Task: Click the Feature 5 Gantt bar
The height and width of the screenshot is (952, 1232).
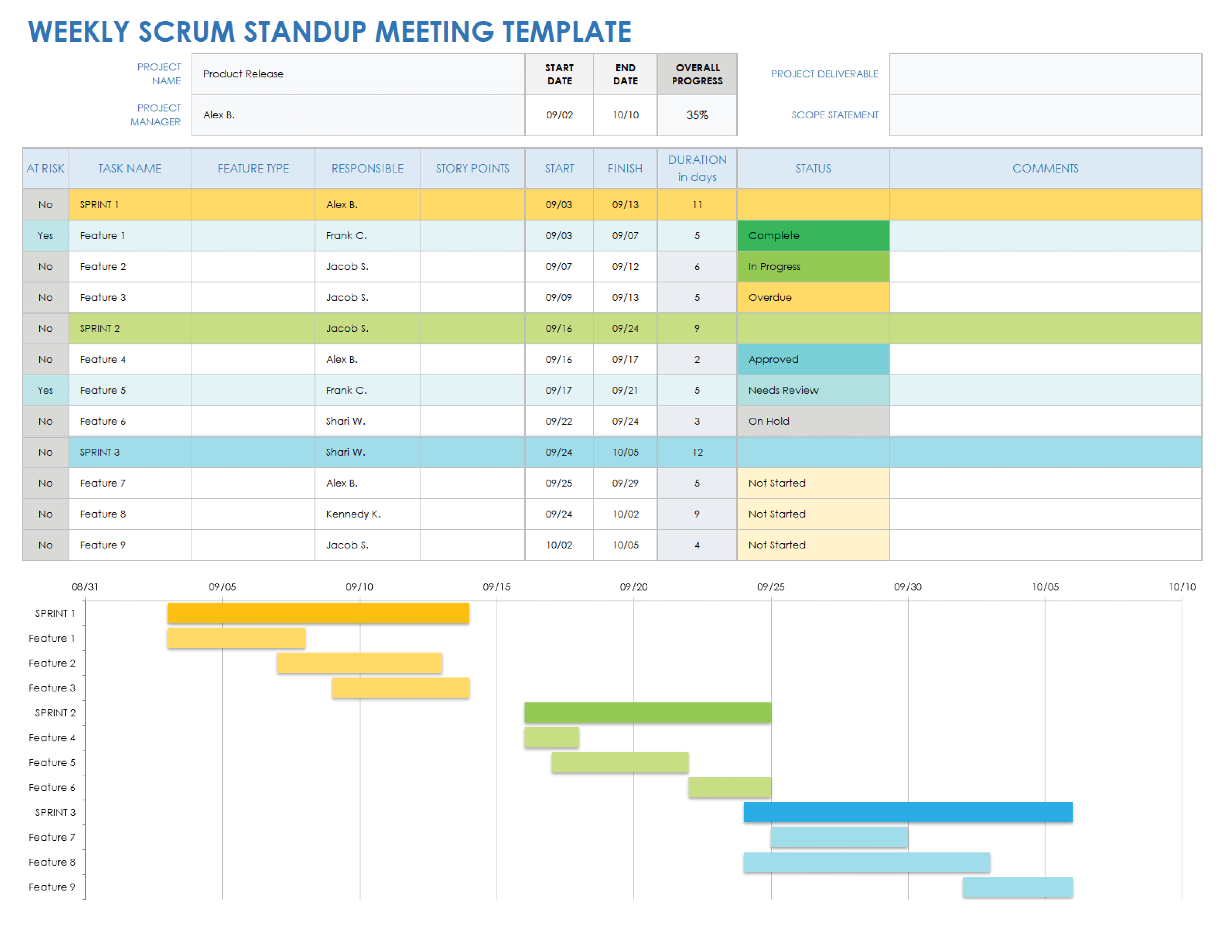Action: 620,762
